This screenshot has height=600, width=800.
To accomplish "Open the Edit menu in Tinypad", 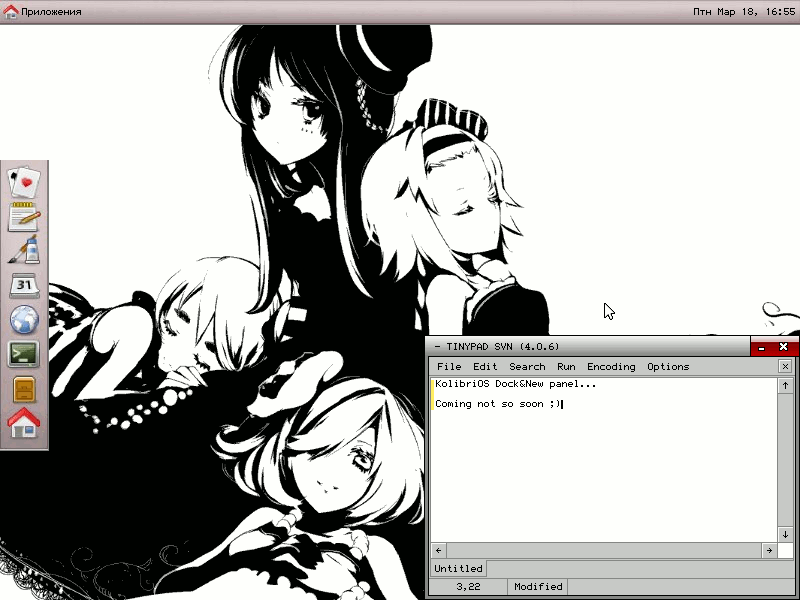I will pyautogui.click(x=485, y=367).
